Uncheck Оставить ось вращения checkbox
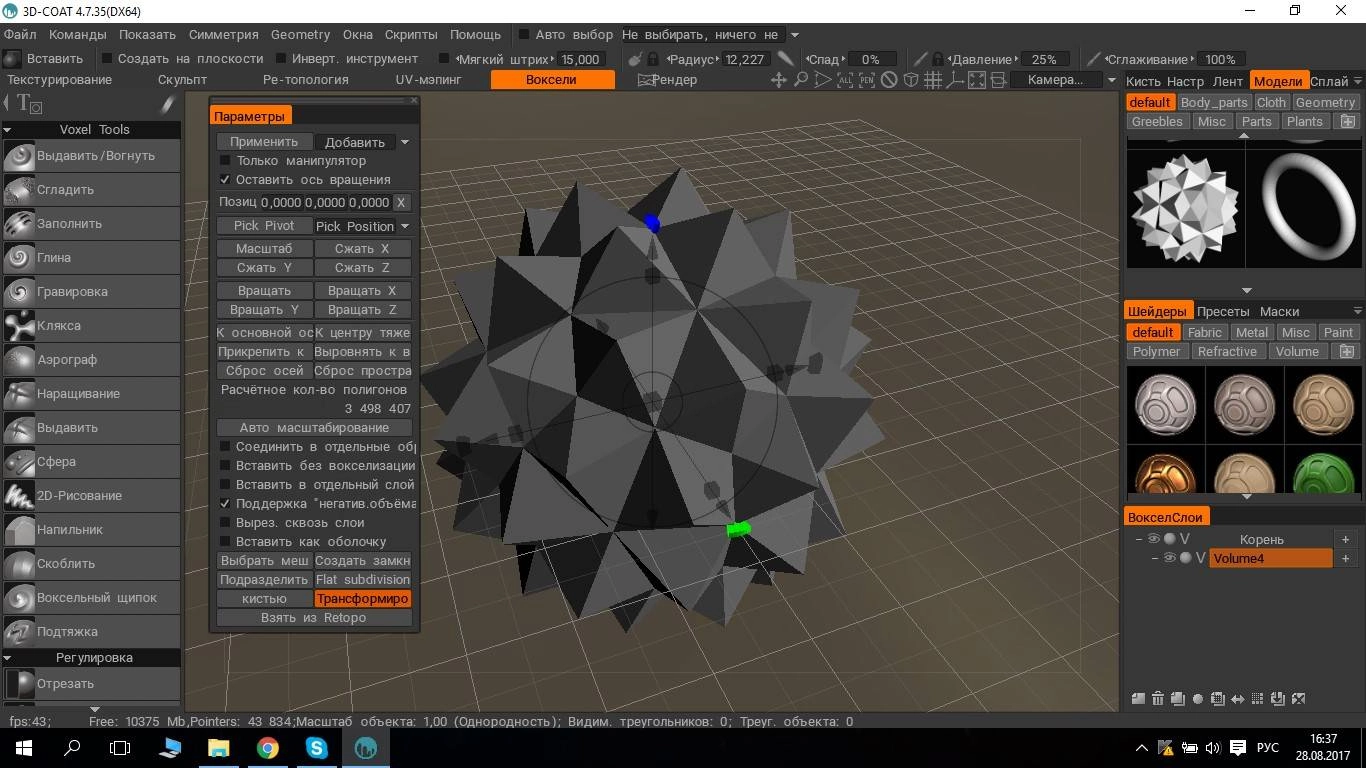1366x768 pixels. [x=225, y=179]
